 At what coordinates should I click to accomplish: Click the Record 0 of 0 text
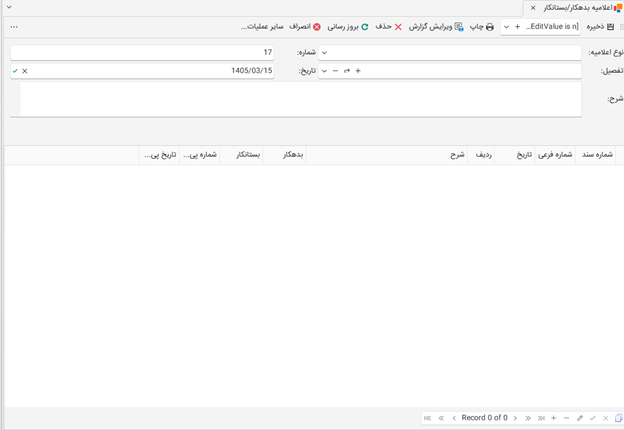484,418
